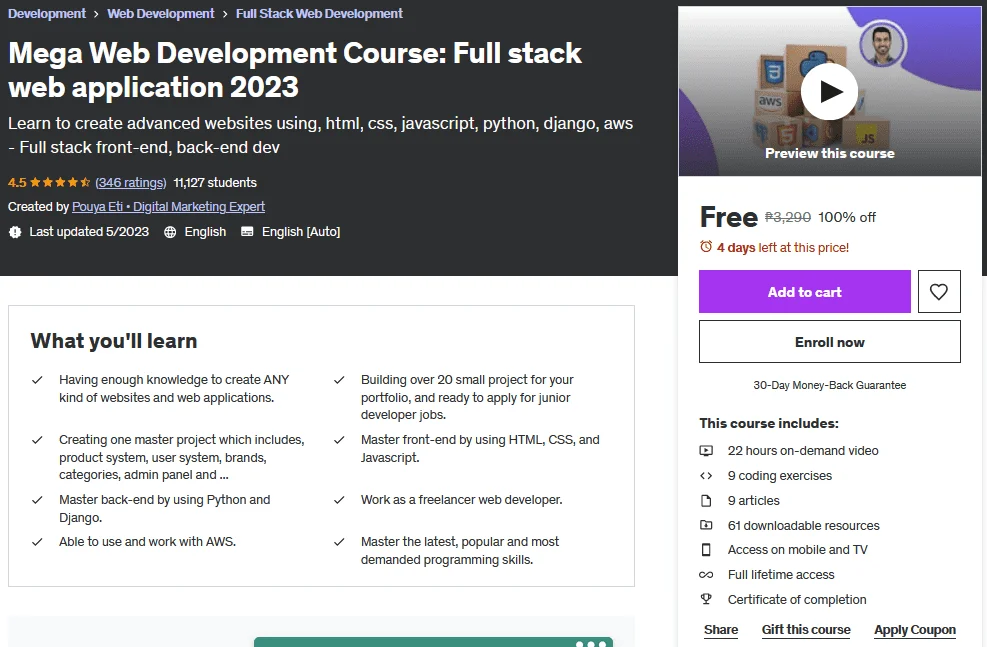
Task: Add course to wishlist heart icon
Action: pyautogui.click(x=939, y=291)
